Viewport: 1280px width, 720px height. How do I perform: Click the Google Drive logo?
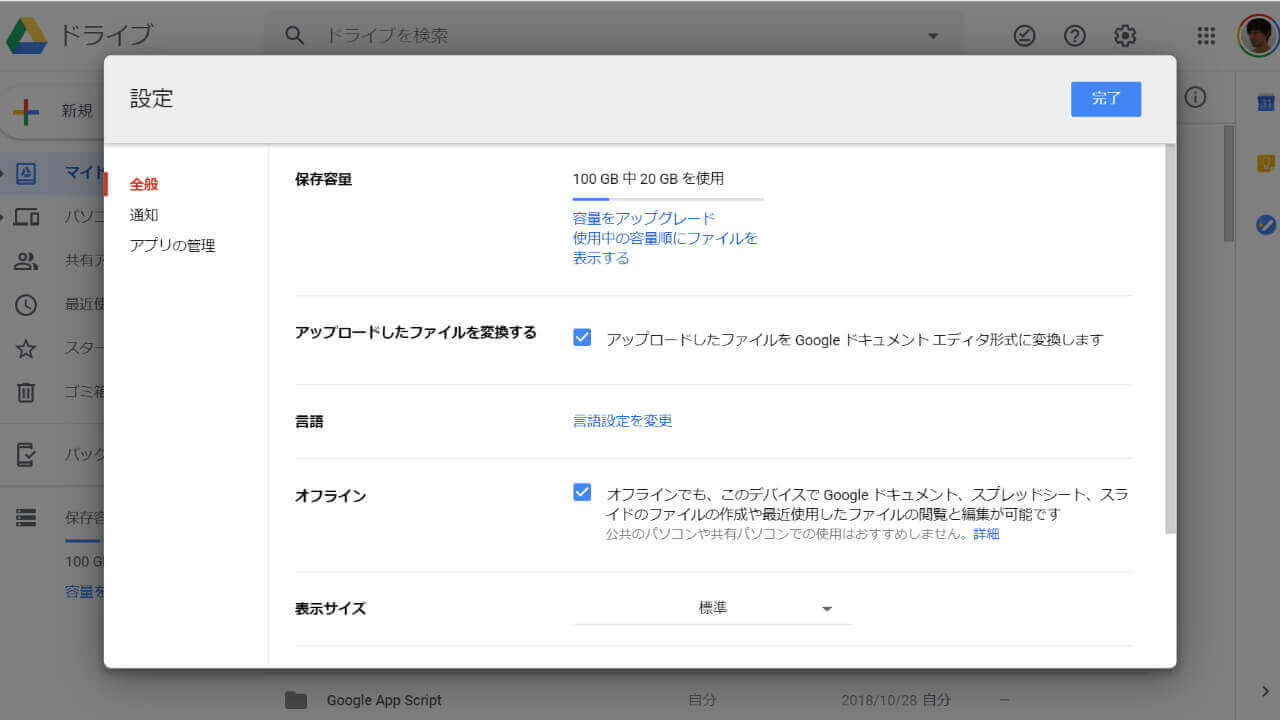tap(27, 36)
